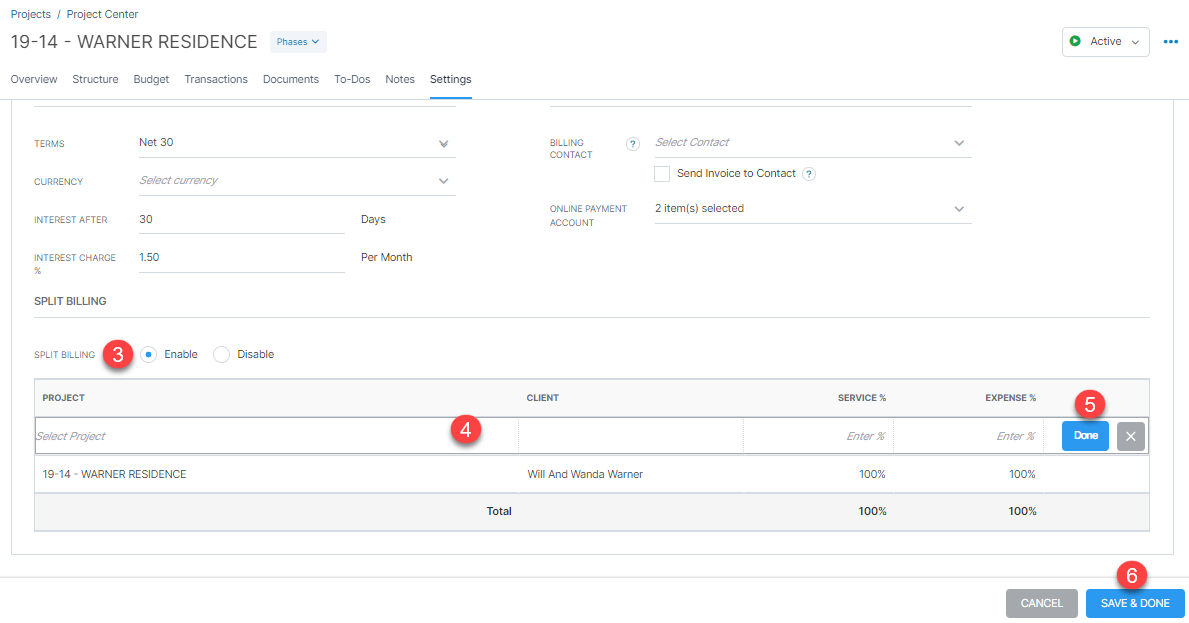This screenshot has height=623, width=1189.
Task: Click the help icon beside Billing Contact
Action: pos(632,143)
